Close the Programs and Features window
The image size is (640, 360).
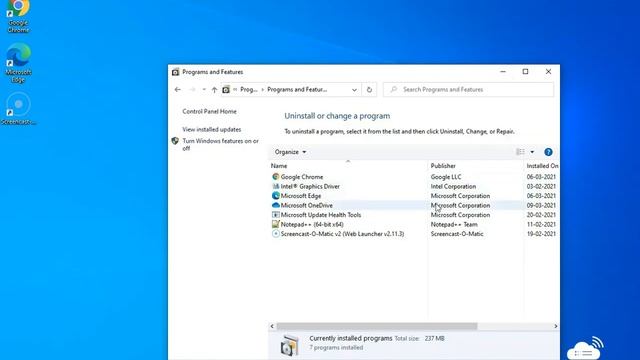coord(548,71)
